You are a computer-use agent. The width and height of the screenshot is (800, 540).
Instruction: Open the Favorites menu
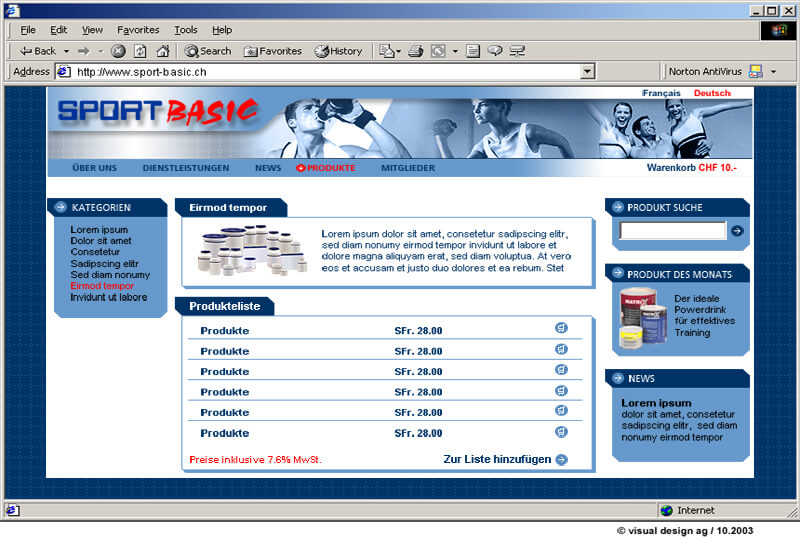point(138,30)
